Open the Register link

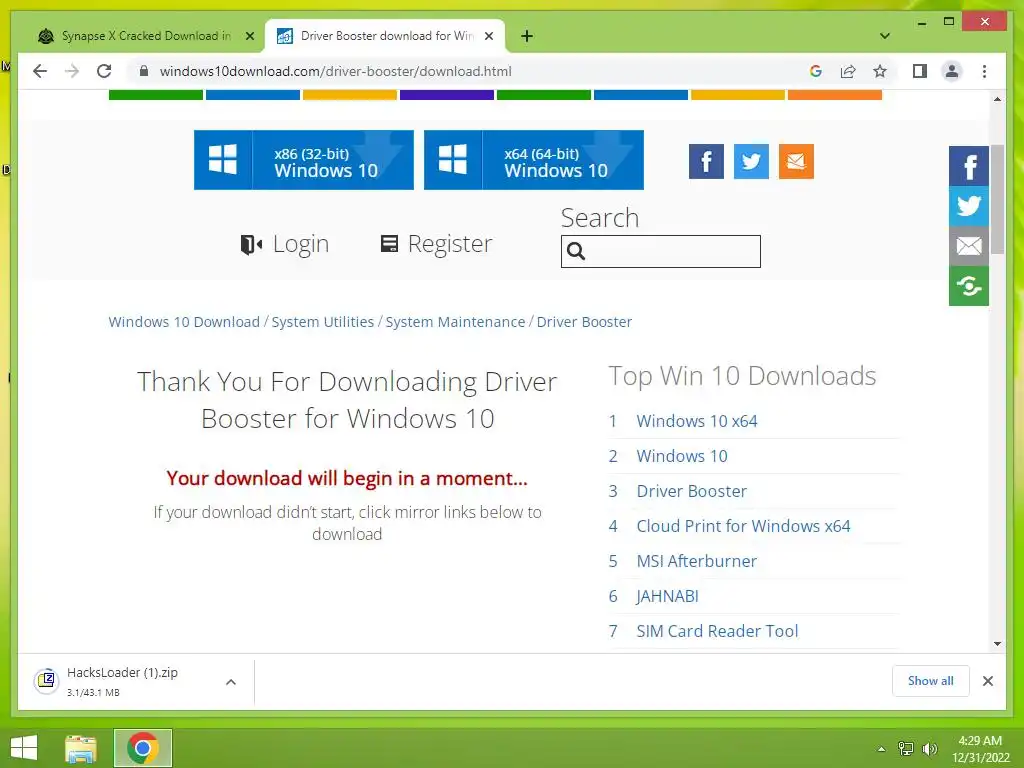click(x=436, y=244)
